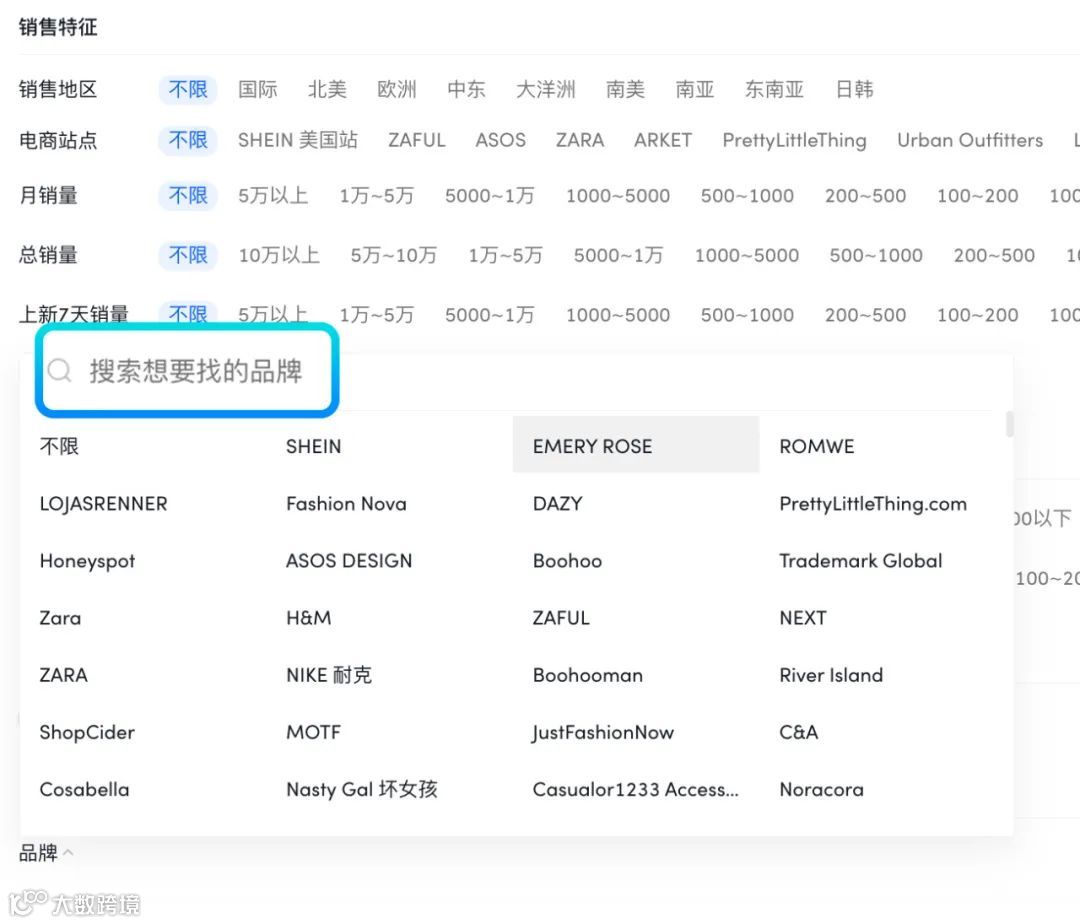Pick LOJASRENNER brand from list

103,503
